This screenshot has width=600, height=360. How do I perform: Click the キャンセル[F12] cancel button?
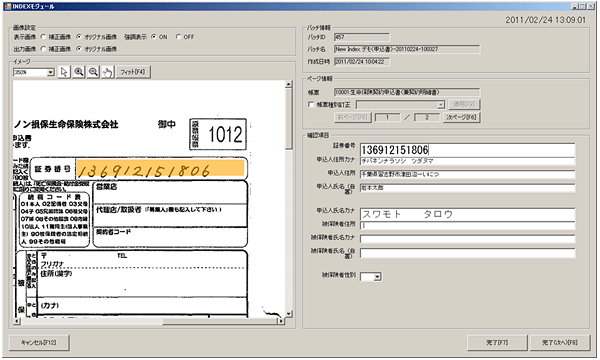pyautogui.click(x=39, y=342)
